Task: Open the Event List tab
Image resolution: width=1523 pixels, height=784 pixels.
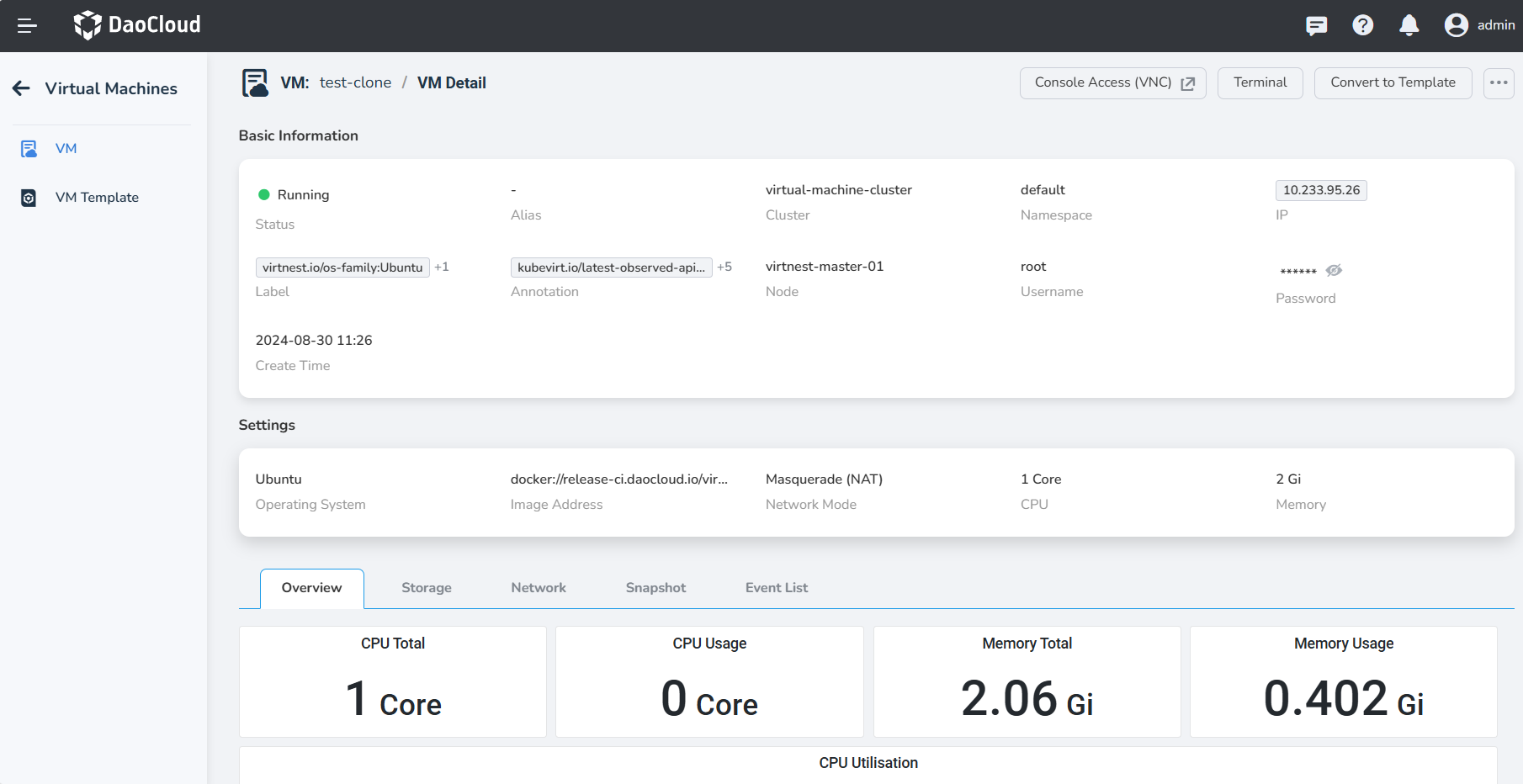Action: click(x=776, y=588)
